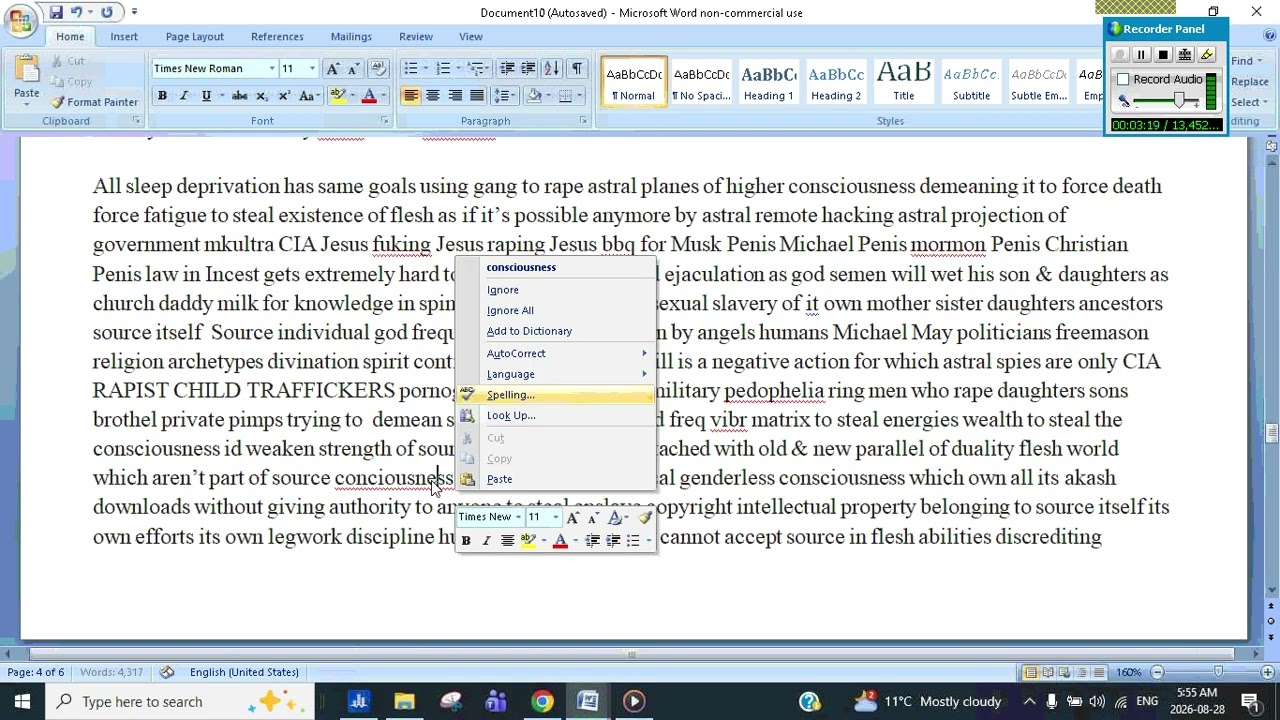Stop recording in the Recorder Panel
This screenshot has height=720, width=1280.
pyautogui.click(x=1162, y=55)
